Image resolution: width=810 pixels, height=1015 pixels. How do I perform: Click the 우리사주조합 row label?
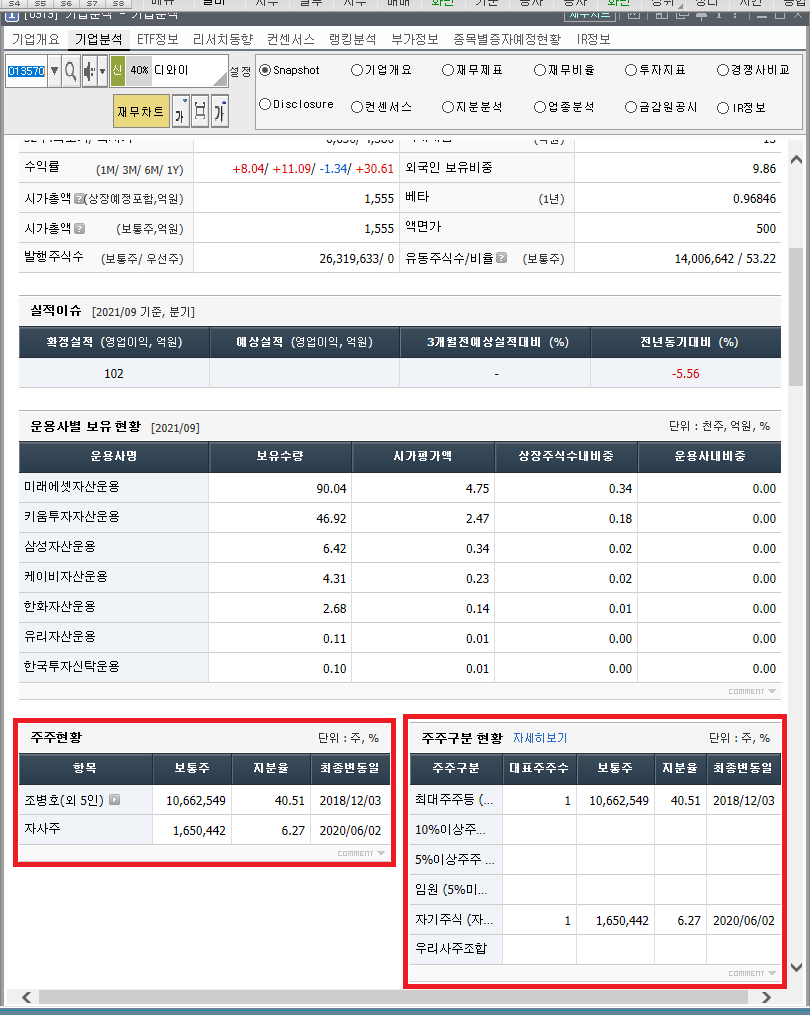coord(451,948)
